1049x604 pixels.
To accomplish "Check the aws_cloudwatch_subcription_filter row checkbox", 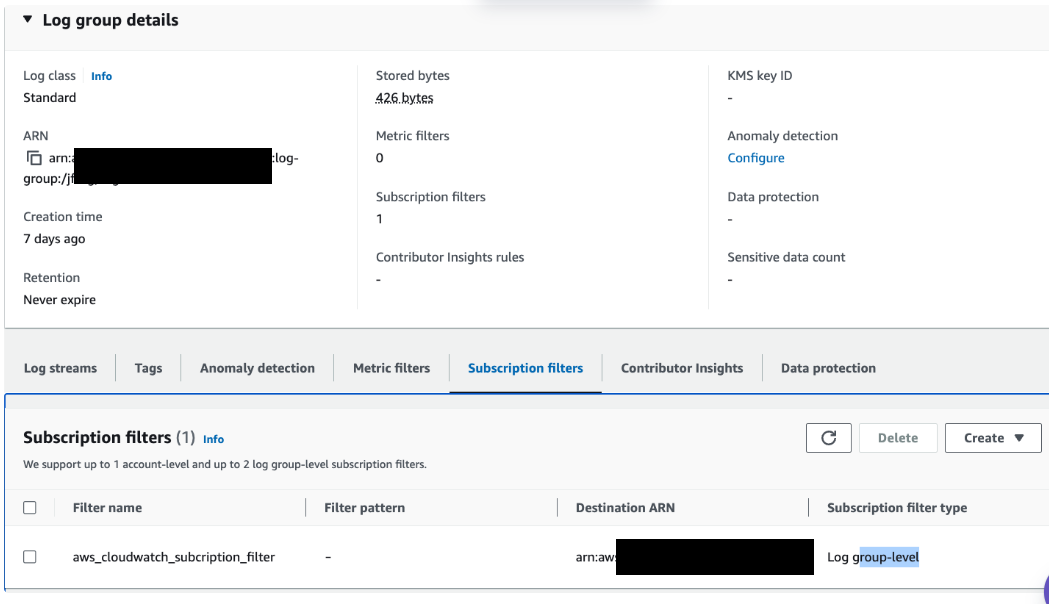I will 29,557.
